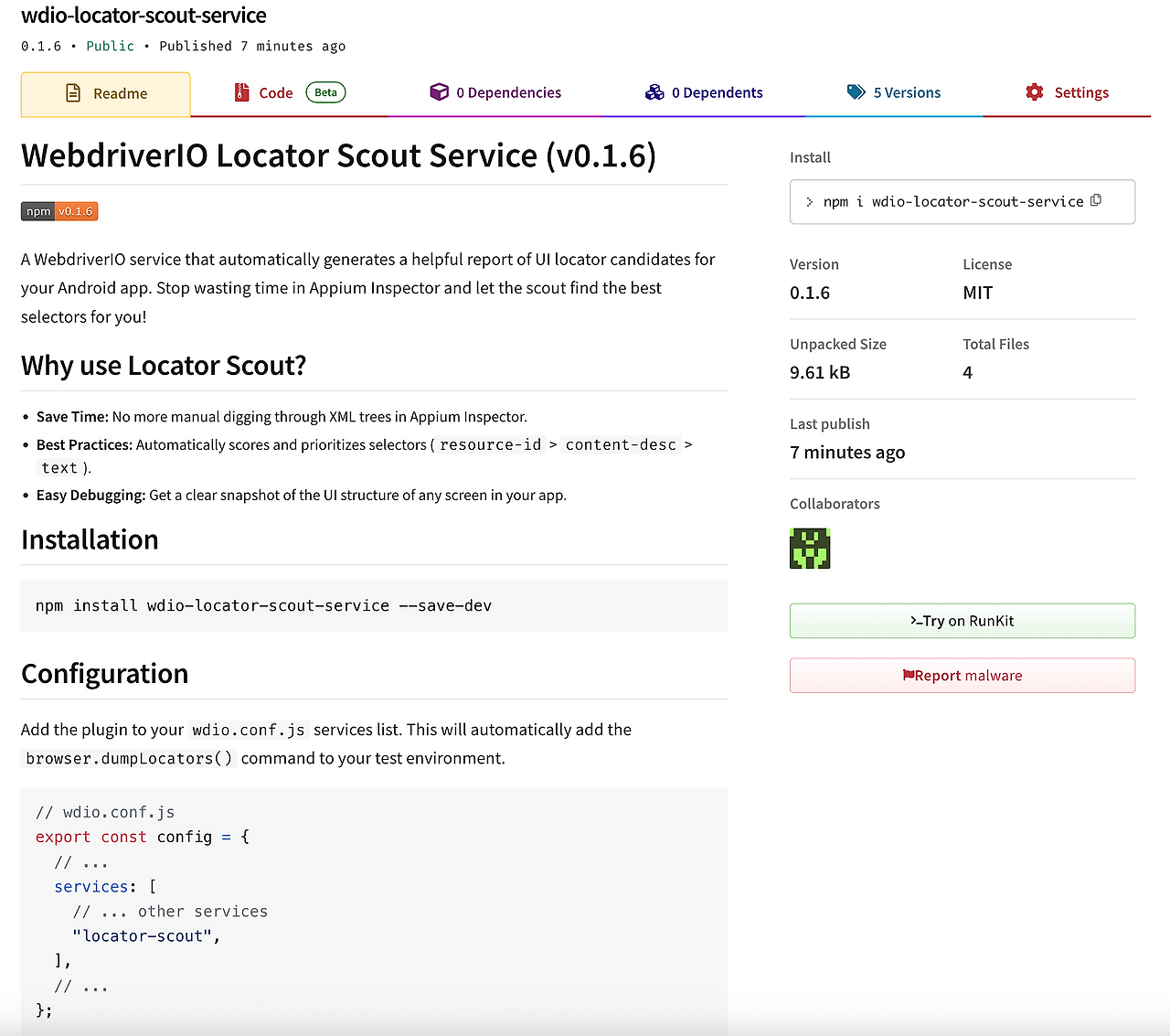1170x1036 pixels.
Task: Click the Why use Locator Scout? heading
Action: (x=164, y=366)
